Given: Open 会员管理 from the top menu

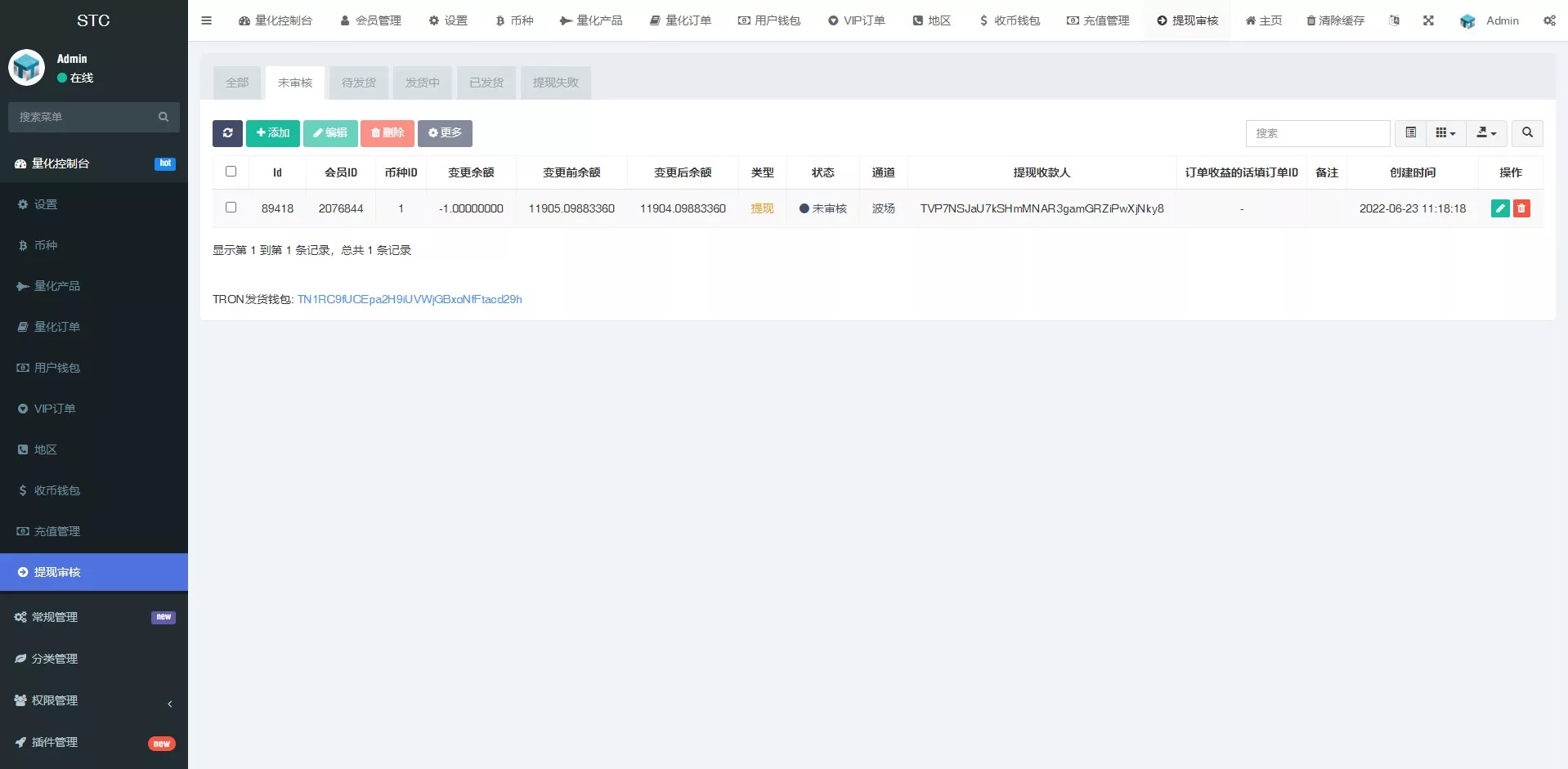Looking at the screenshot, I should (x=370, y=20).
